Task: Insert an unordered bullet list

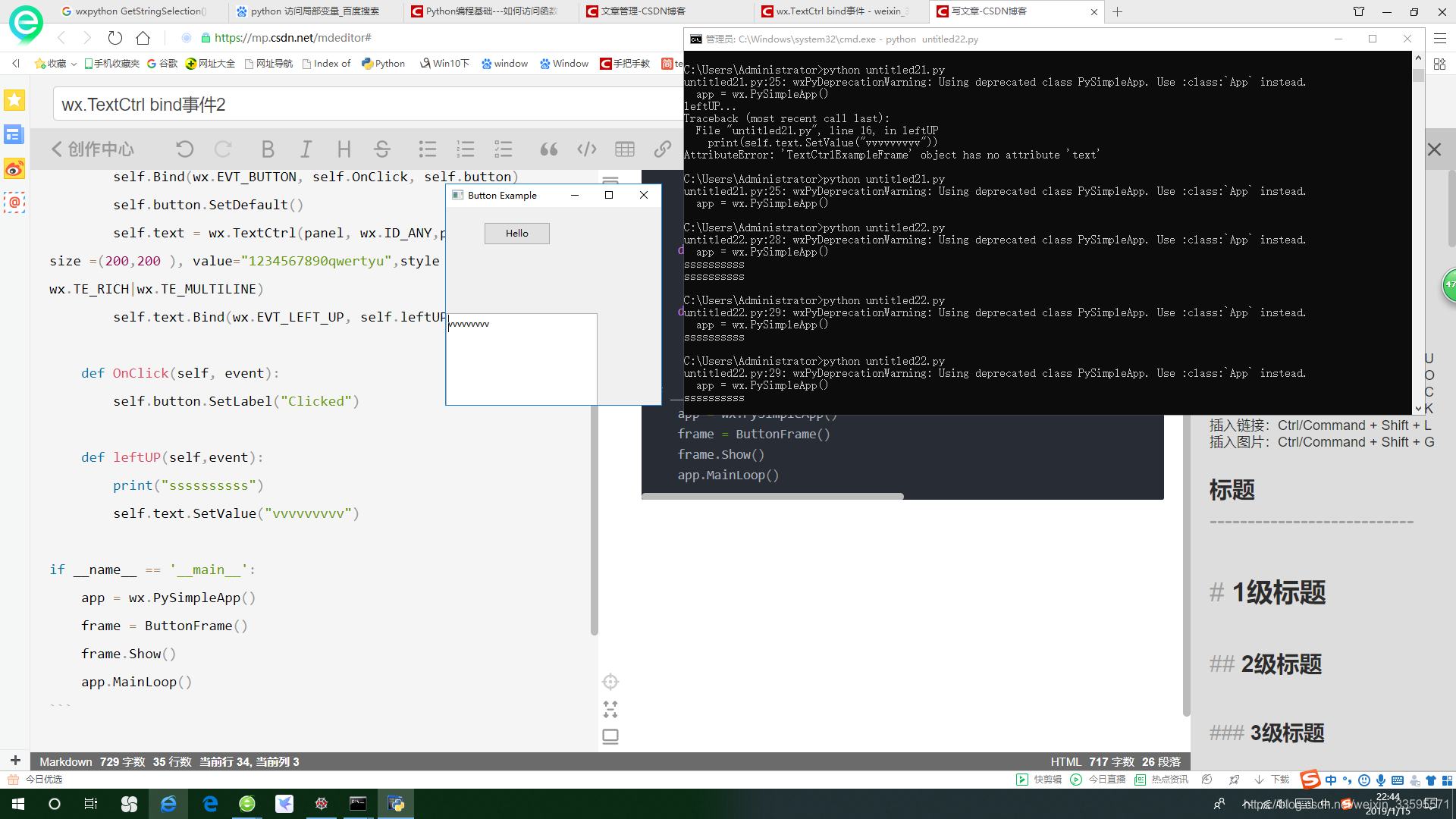Action: coord(428,149)
